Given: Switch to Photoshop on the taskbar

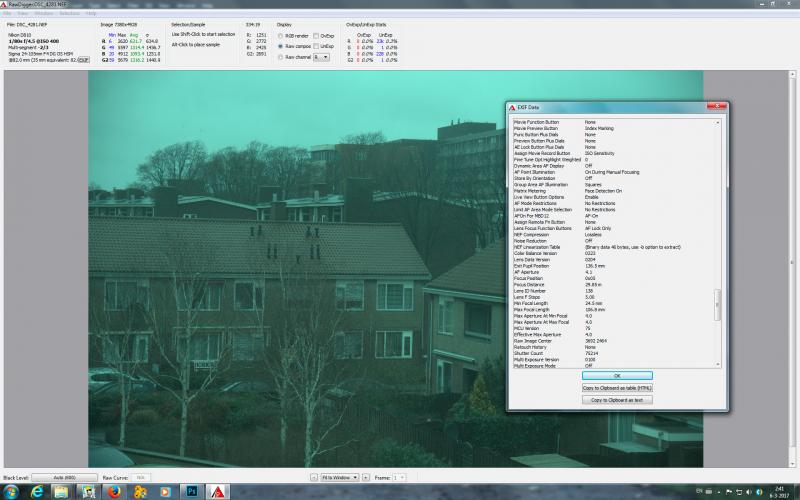Looking at the screenshot, I should click(192, 492).
